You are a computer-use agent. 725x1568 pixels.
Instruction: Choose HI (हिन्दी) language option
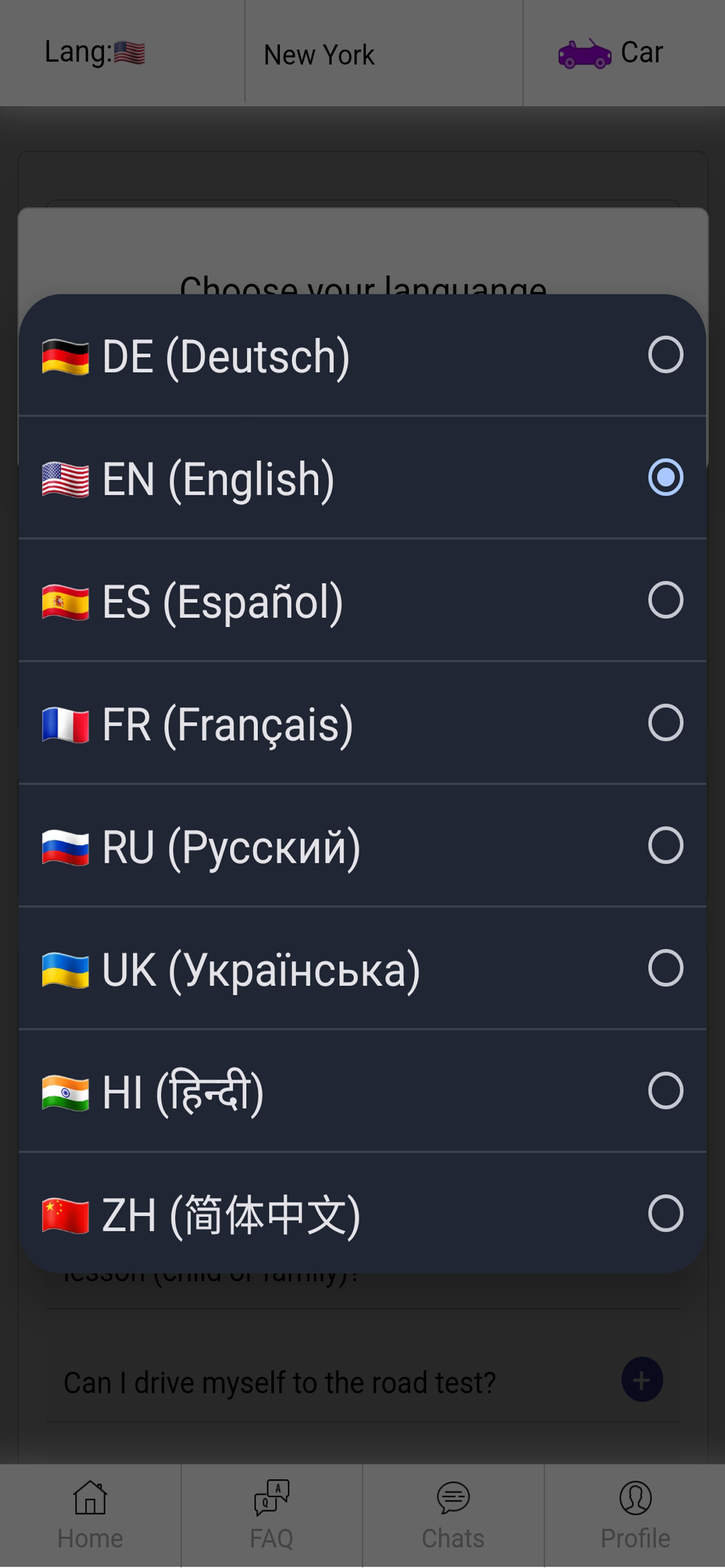182,1092
